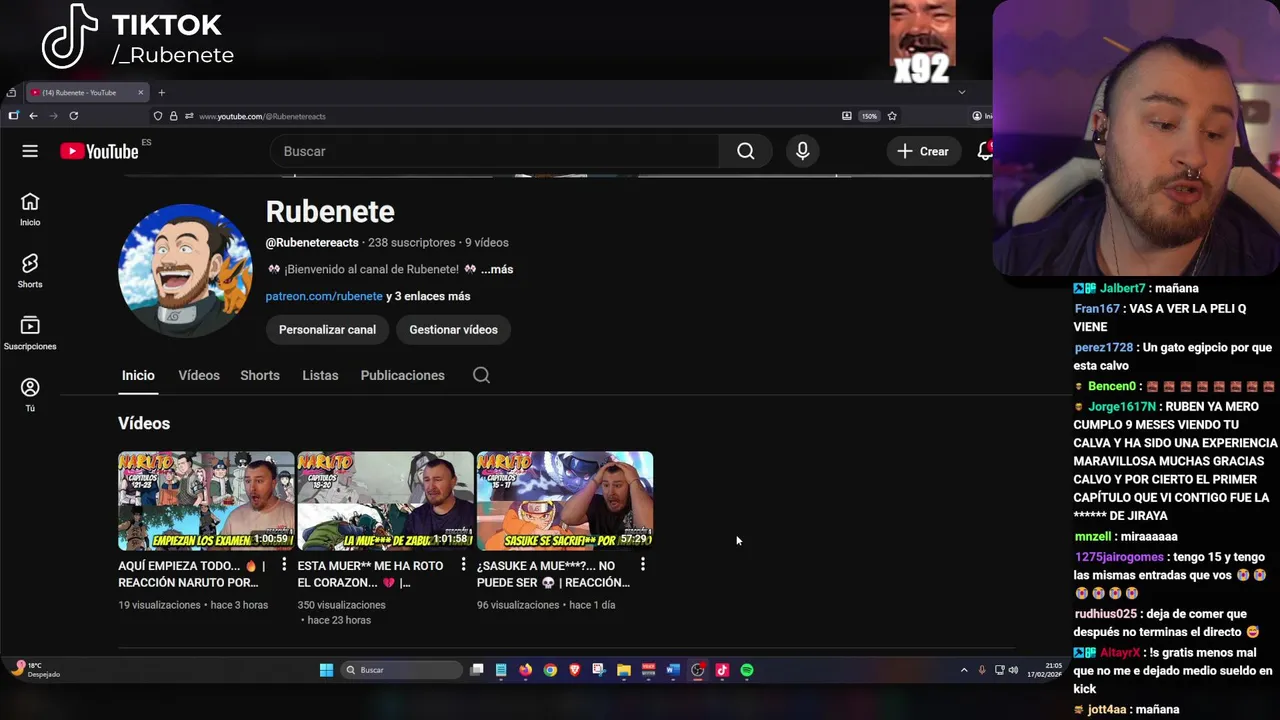Open Shorts in the sidebar
The image size is (1280, 720).
tap(30, 271)
